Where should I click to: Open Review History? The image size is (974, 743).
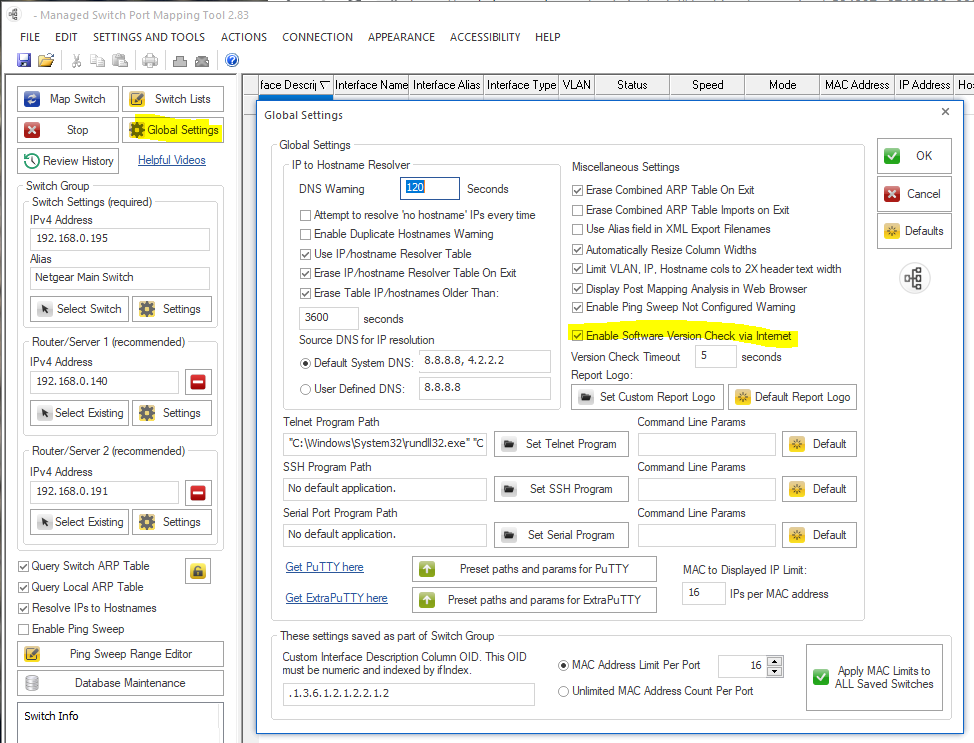pos(68,161)
